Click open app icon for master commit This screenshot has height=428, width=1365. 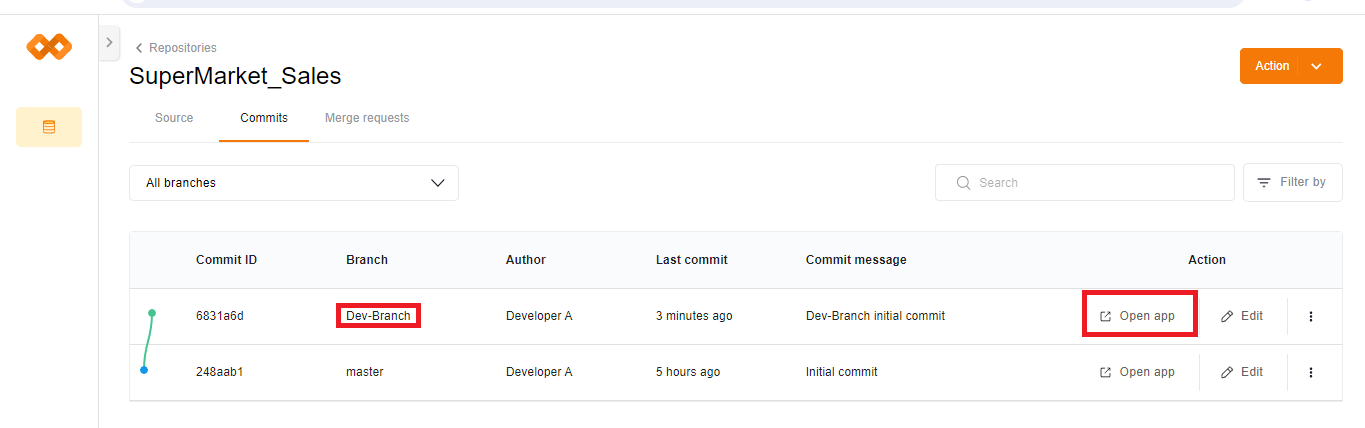1105,372
